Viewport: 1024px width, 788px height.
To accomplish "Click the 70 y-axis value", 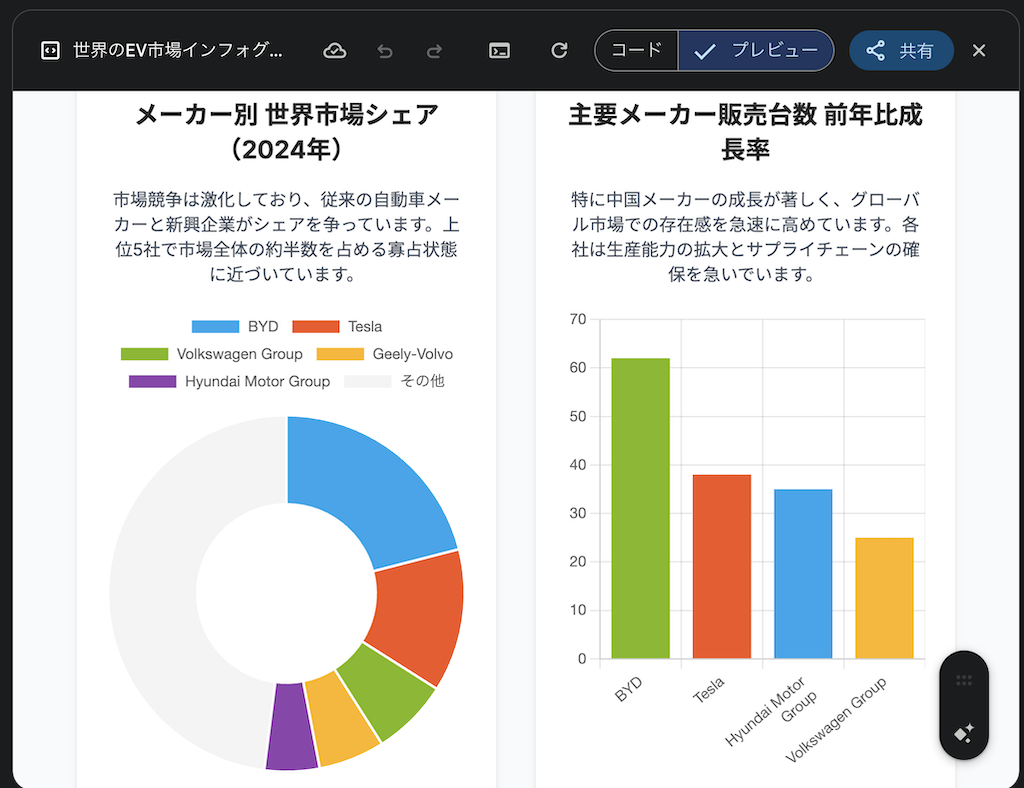I will (x=578, y=319).
